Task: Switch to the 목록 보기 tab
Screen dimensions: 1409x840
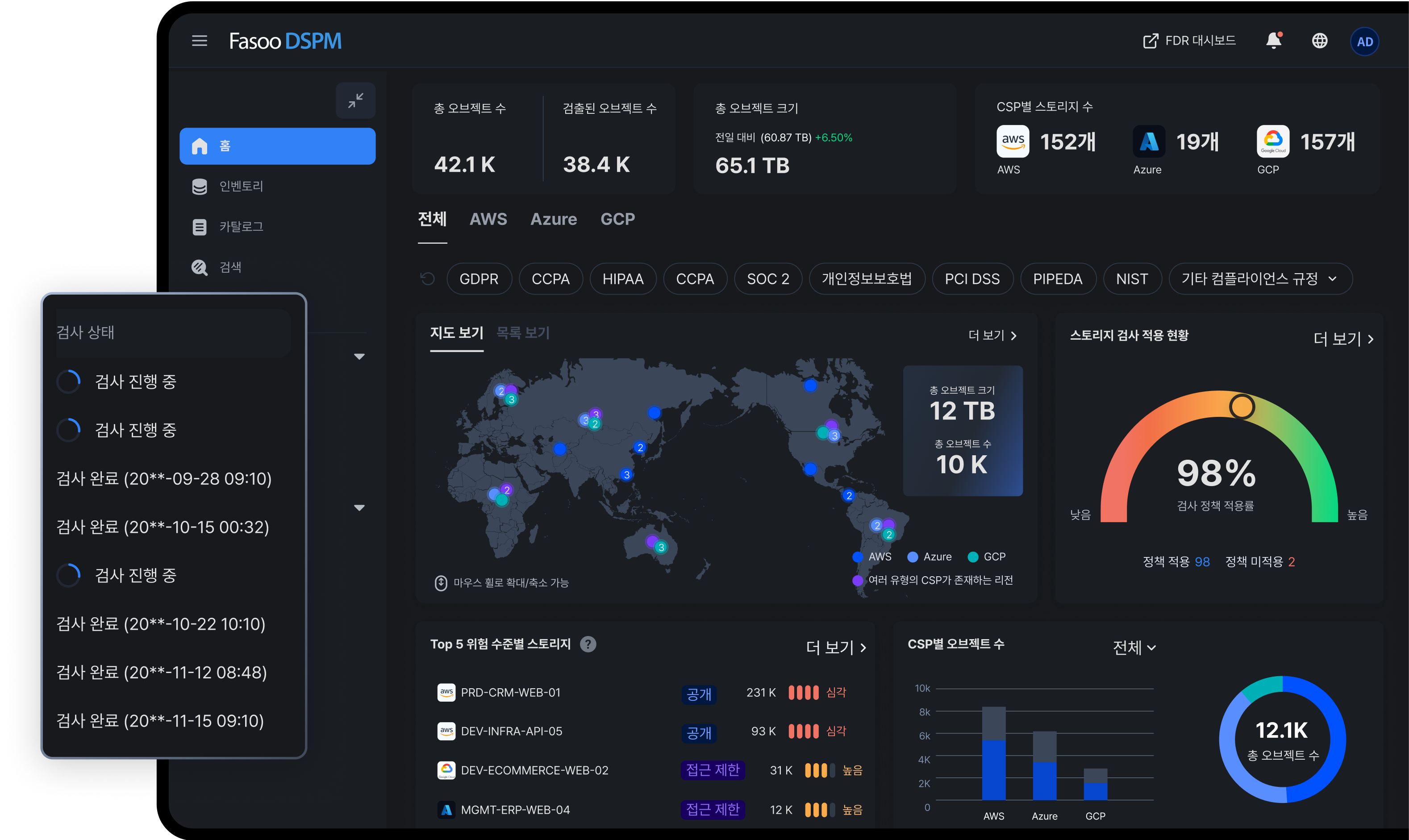Action: [522, 333]
